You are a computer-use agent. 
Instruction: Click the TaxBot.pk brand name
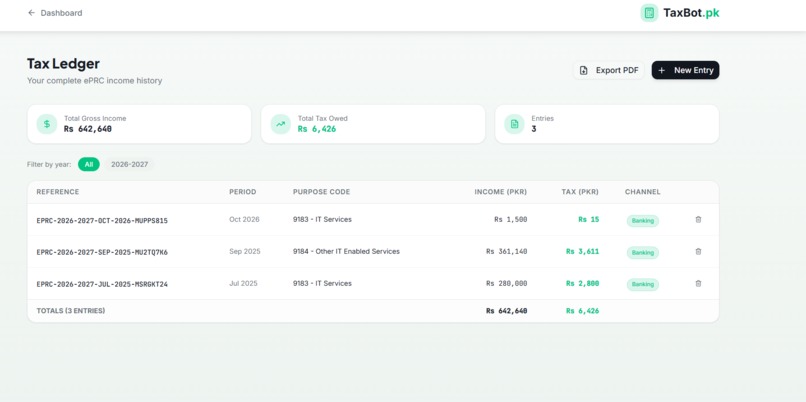coord(691,13)
